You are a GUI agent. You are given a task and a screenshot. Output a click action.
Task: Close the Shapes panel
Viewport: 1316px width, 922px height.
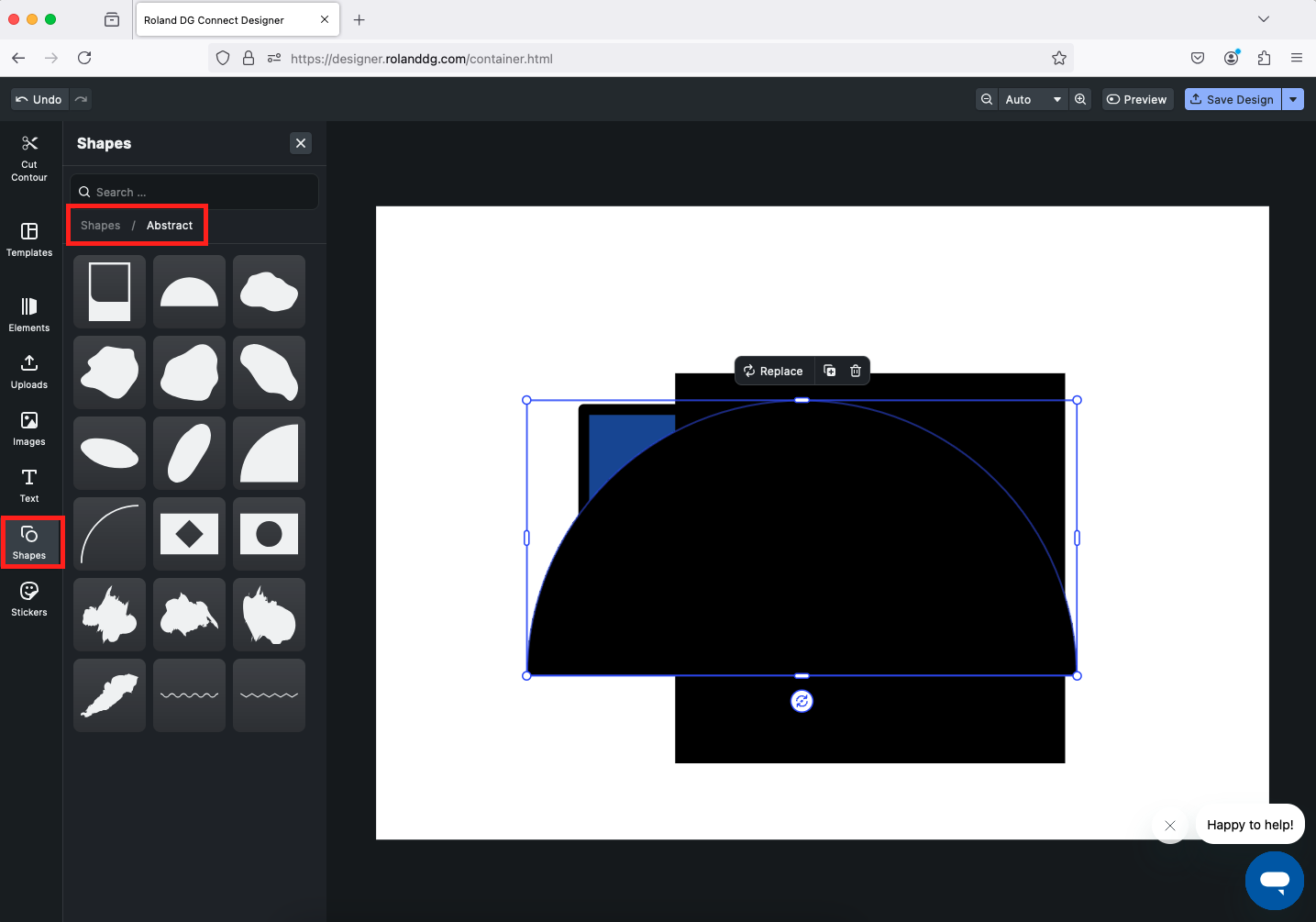tap(301, 143)
